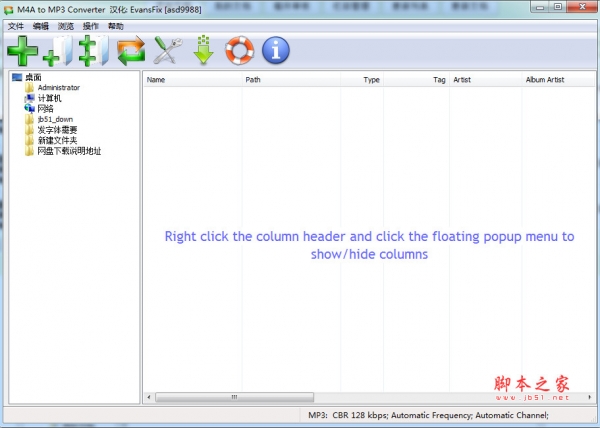Select the 网络 label in tree

[x=46, y=109]
